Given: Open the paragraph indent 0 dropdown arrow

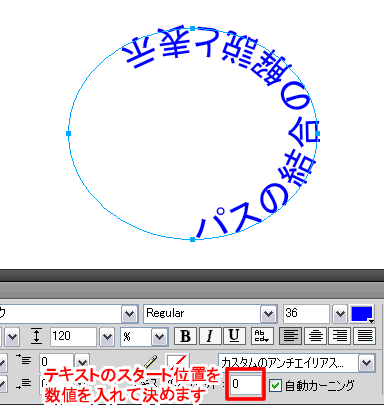Looking at the screenshot, I should (82, 361).
